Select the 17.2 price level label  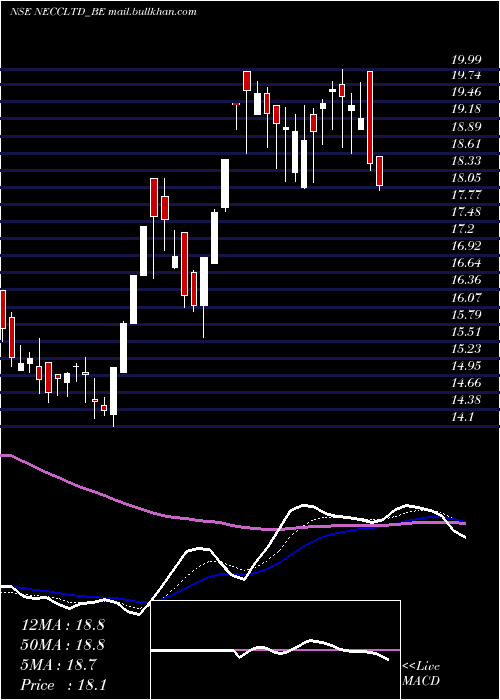click(462, 229)
